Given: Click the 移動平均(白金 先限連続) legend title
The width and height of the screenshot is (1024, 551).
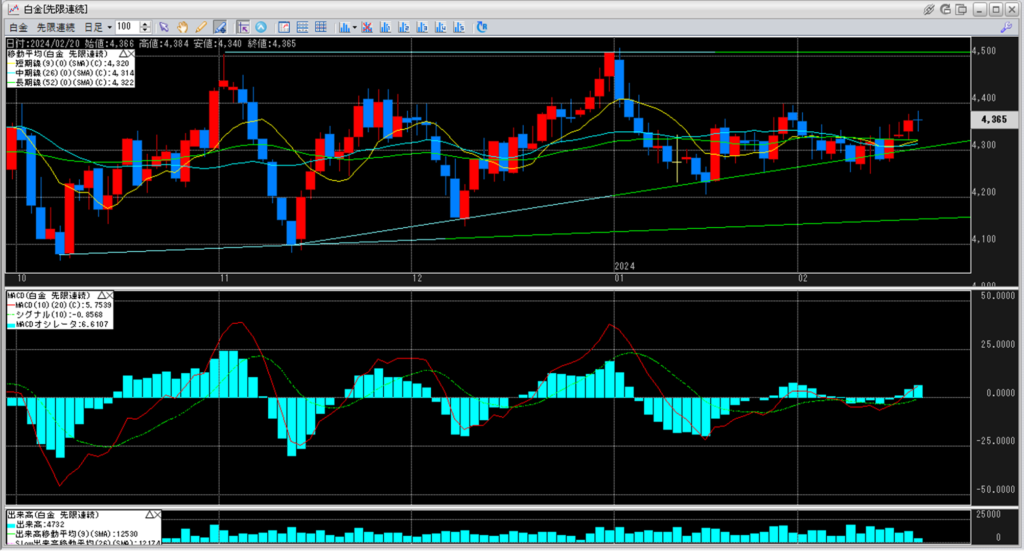Looking at the screenshot, I should pyautogui.click(x=57, y=54).
